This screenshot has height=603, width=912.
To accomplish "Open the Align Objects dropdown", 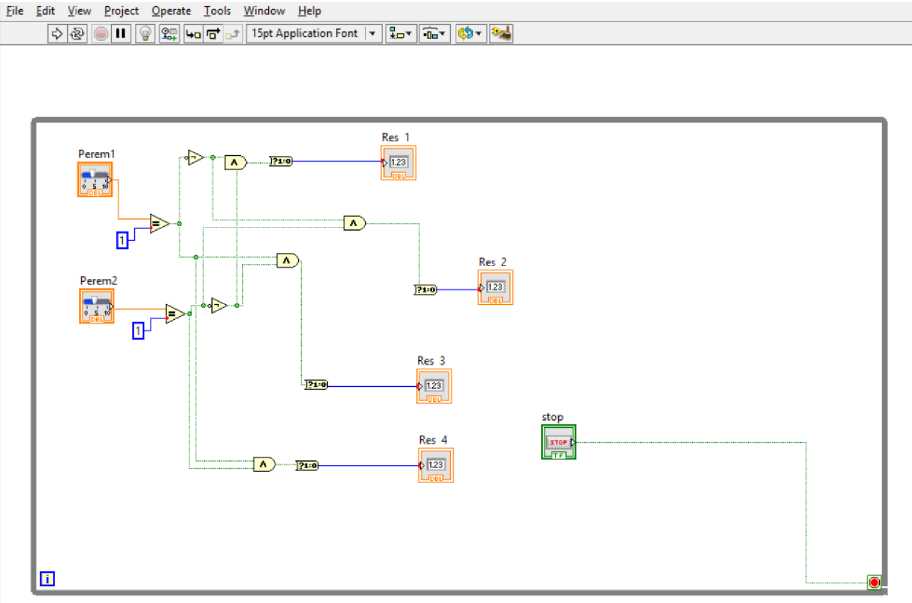I will click(x=400, y=33).
